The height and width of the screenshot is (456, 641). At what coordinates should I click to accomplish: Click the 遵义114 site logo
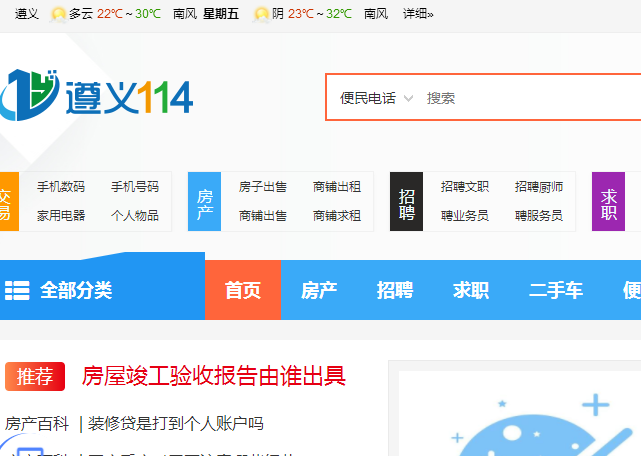coord(96,95)
